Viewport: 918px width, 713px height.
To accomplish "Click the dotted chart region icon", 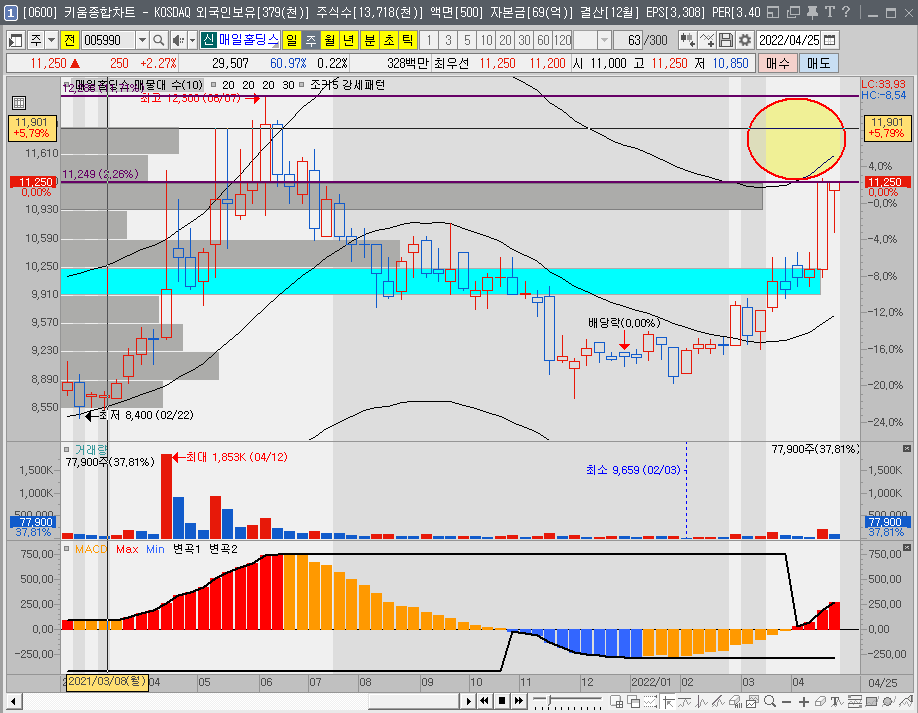I will [650, 701].
